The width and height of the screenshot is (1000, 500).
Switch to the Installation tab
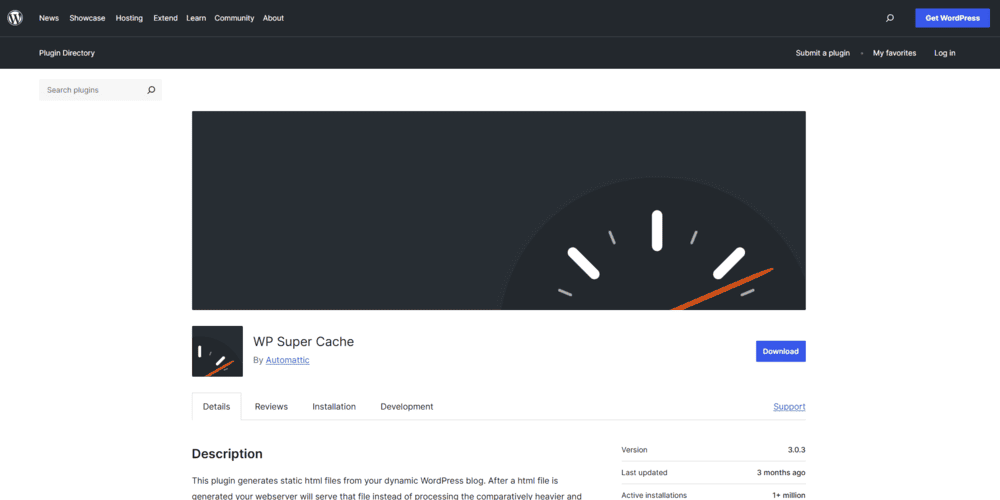(x=334, y=407)
